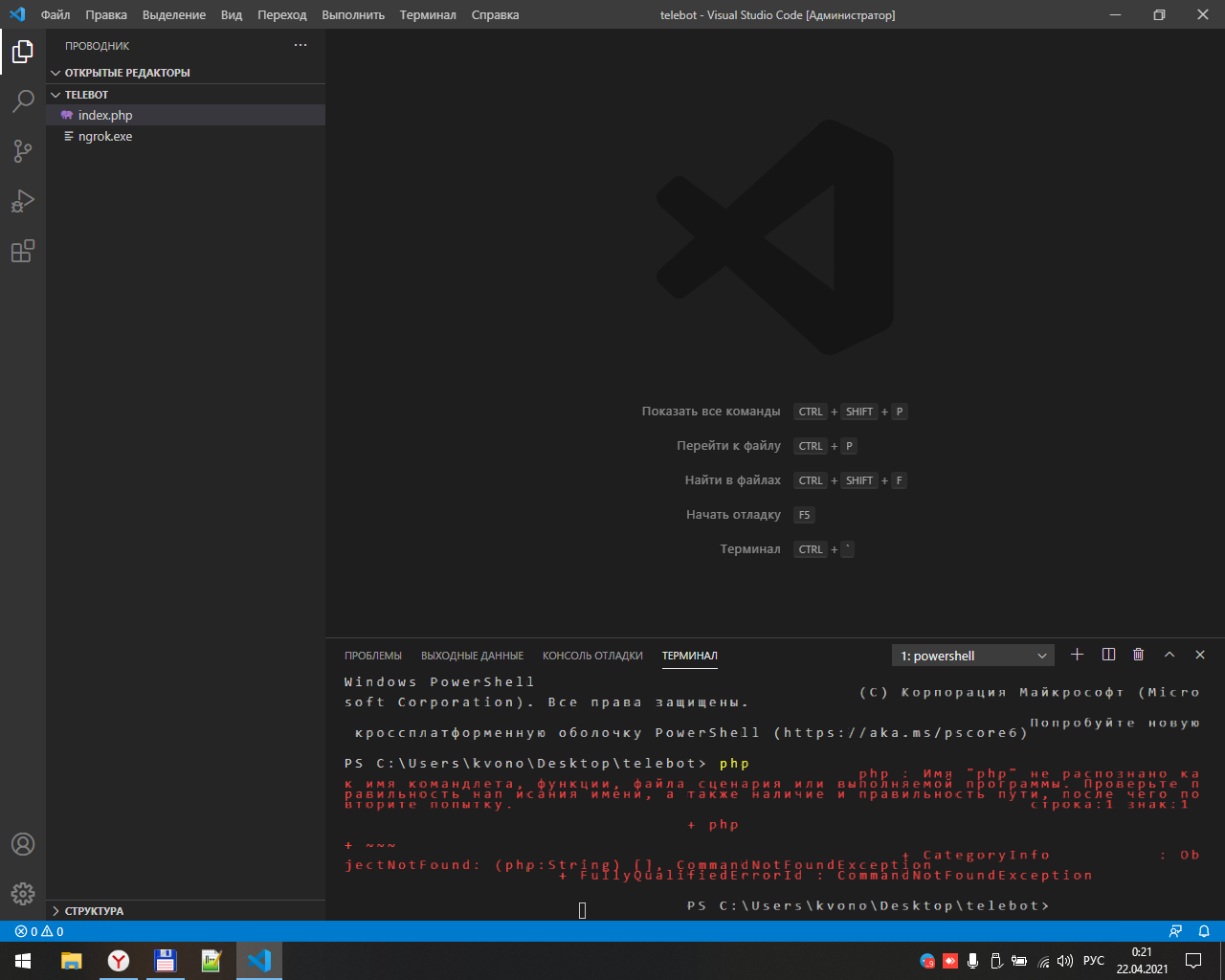The image size is (1225, 980).
Task: Open the Run and Debug view icon
Action: (x=23, y=201)
